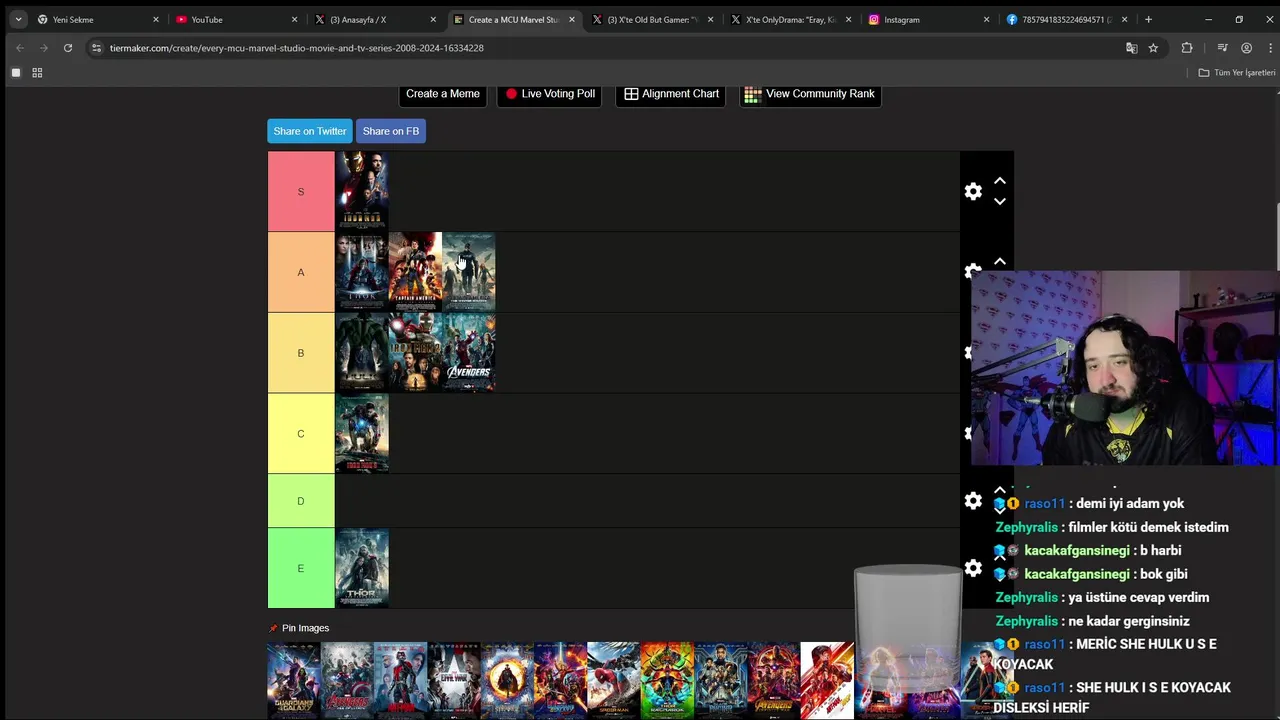Image resolution: width=1280 pixels, height=720 pixels.
Task: Click the light orange B tier label
Action: (x=301, y=353)
